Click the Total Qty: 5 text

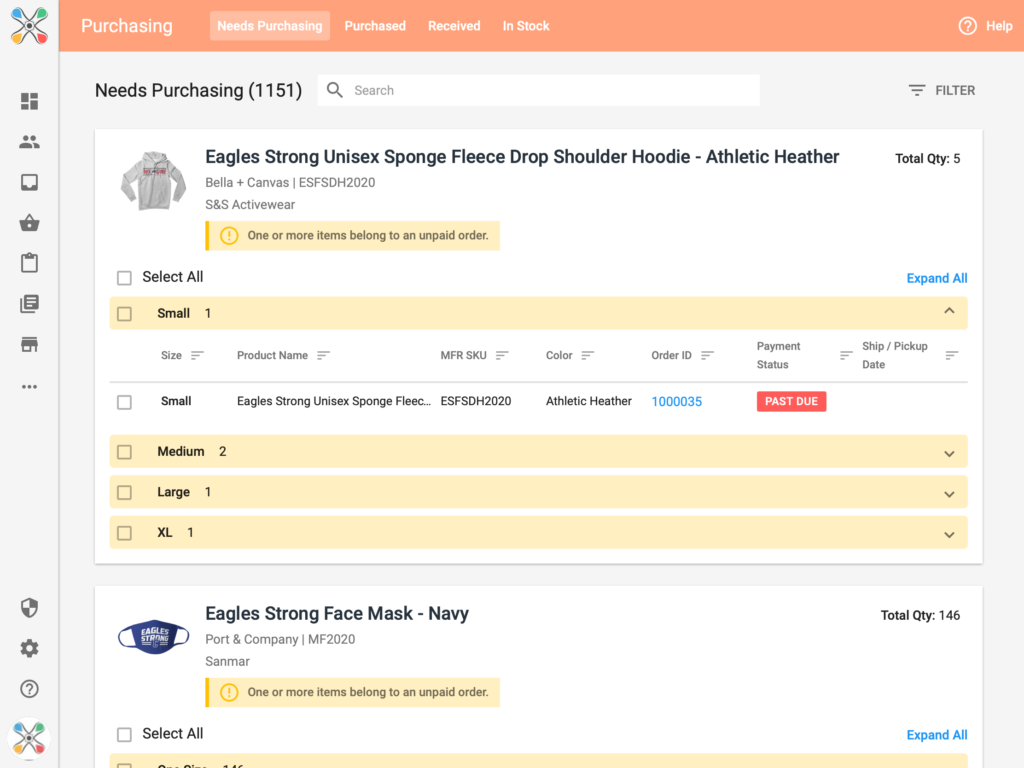point(927,158)
